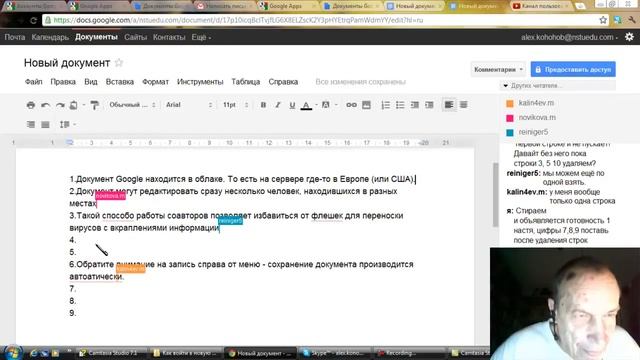Click the orange swatch for kalin4ev.m
The width and height of the screenshot is (640, 360).
pos(510,104)
